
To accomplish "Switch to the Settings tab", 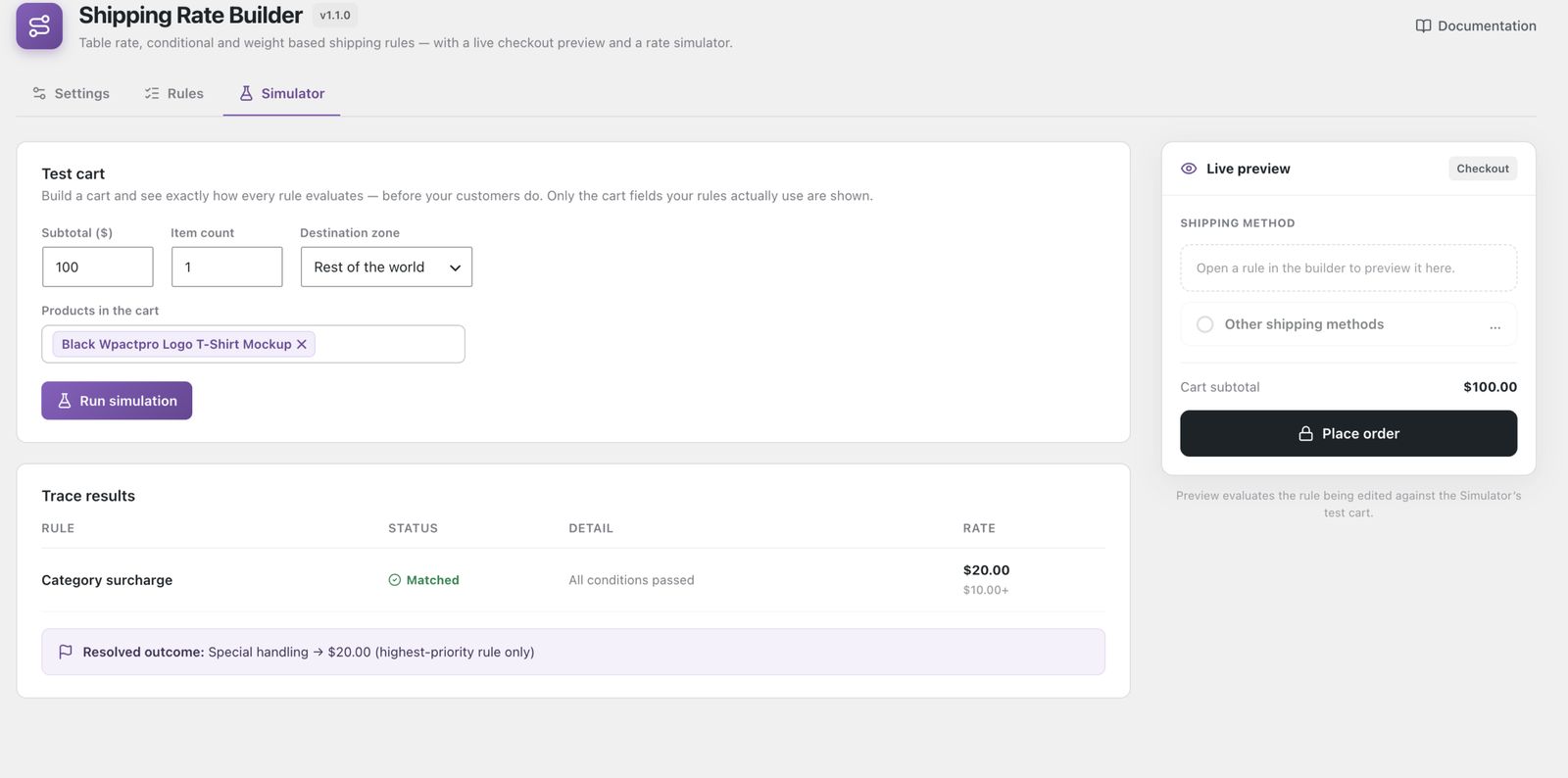I will pyautogui.click(x=71, y=93).
